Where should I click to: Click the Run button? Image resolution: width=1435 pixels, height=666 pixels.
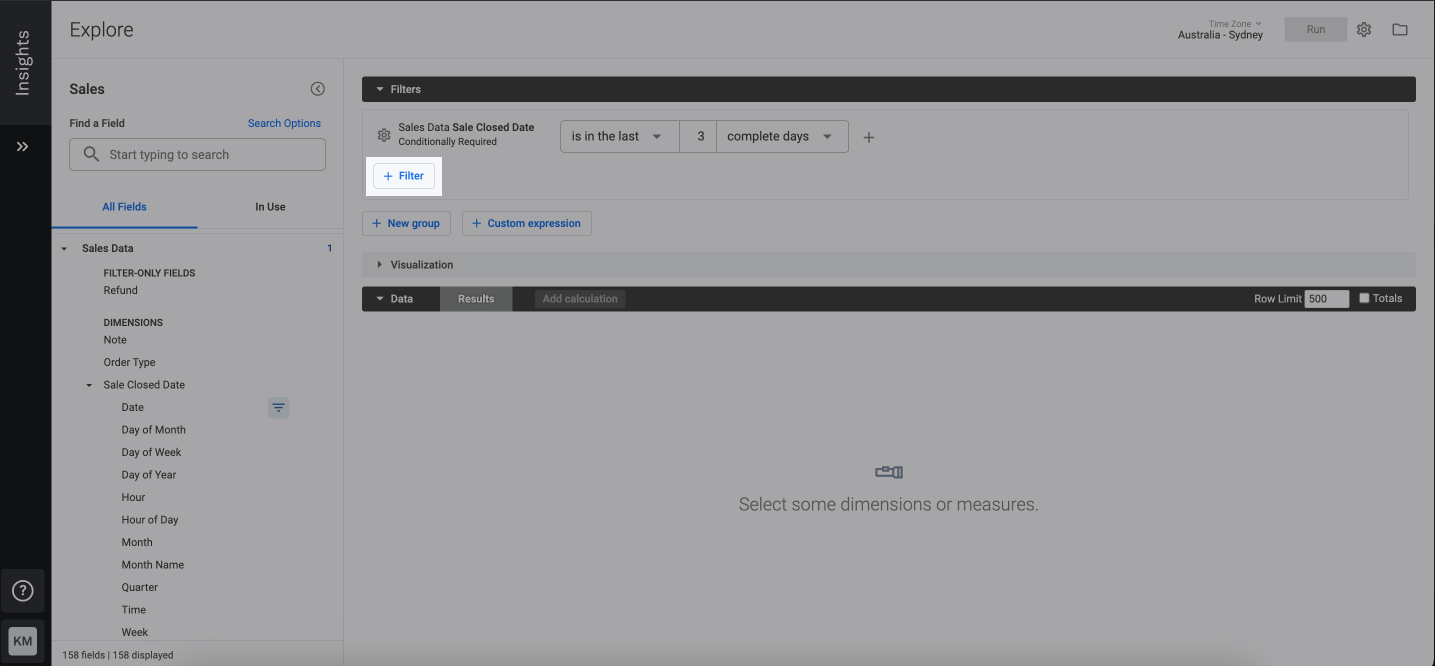pyautogui.click(x=1316, y=30)
